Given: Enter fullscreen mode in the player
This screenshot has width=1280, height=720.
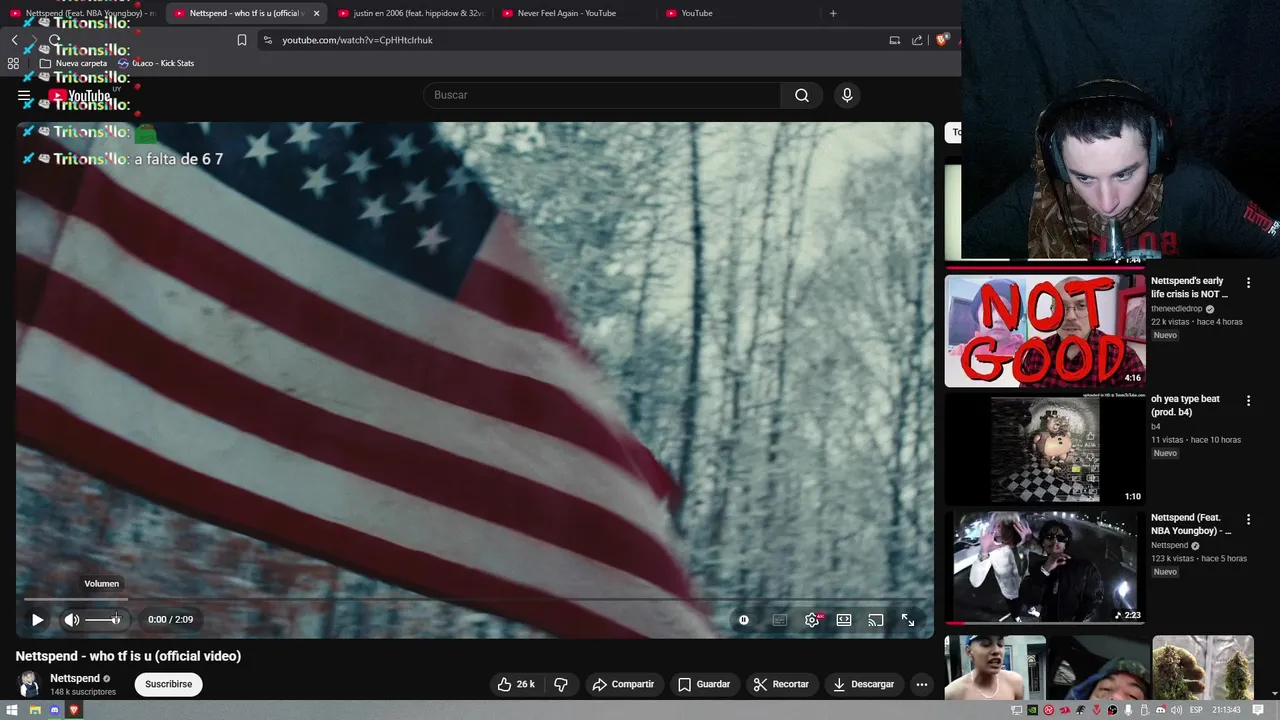Looking at the screenshot, I should tap(908, 620).
